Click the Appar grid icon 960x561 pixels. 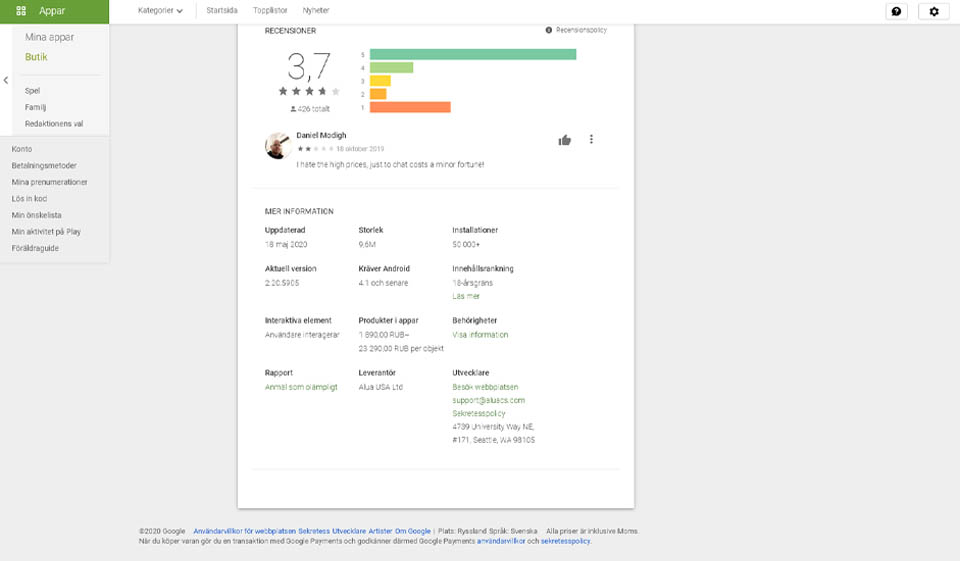(21, 11)
